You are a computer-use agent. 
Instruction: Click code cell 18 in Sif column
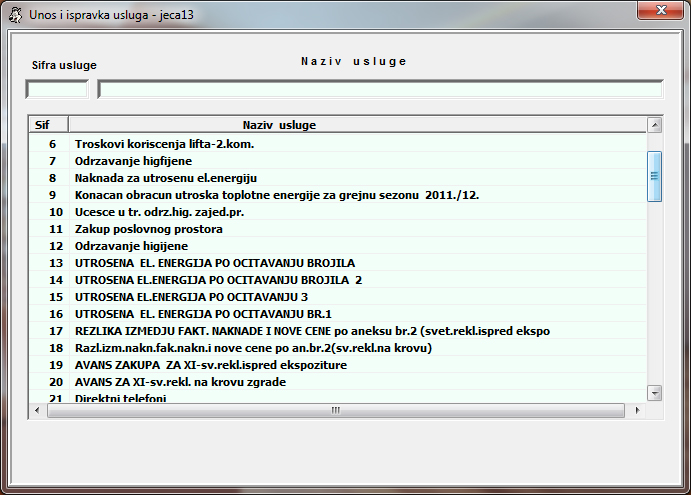(49, 348)
